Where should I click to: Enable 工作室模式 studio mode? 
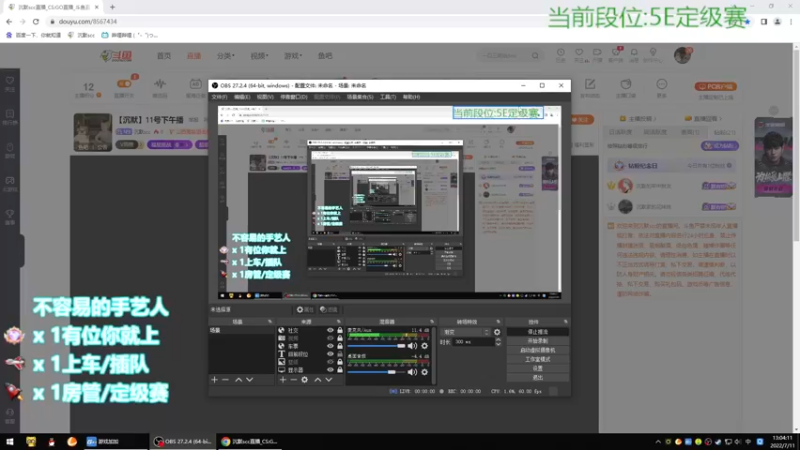[x=538, y=360]
